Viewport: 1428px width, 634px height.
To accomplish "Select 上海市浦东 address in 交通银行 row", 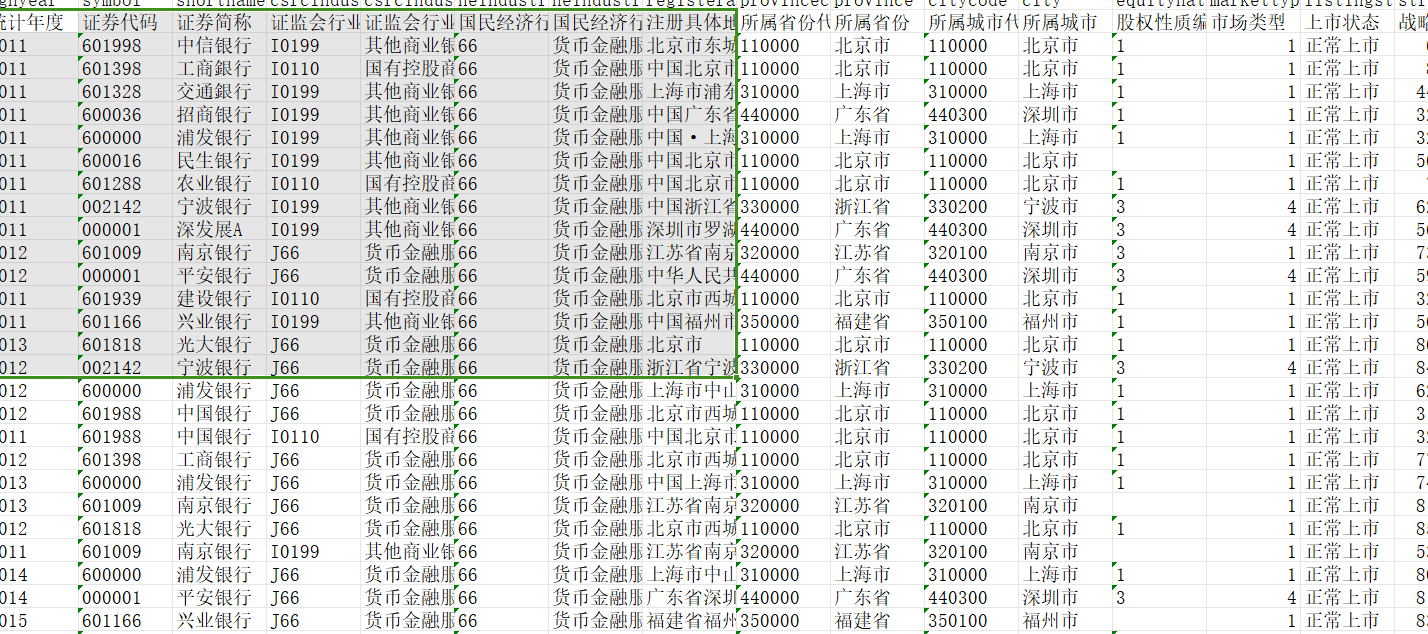I will (690, 91).
